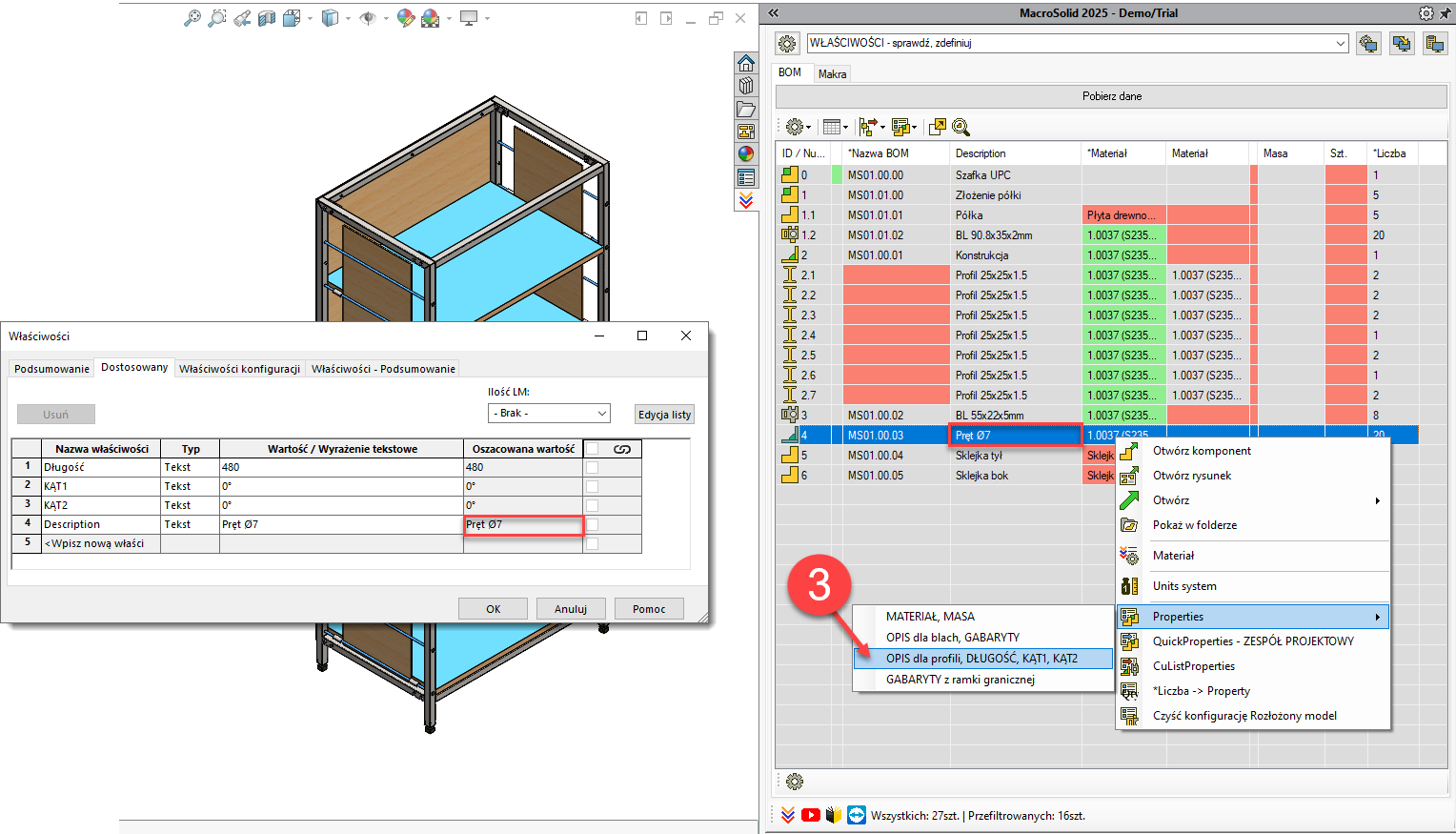Click the Długość value cell showing 480
Viewport: 1456px width, 834px height.
(x=341, y=467)
